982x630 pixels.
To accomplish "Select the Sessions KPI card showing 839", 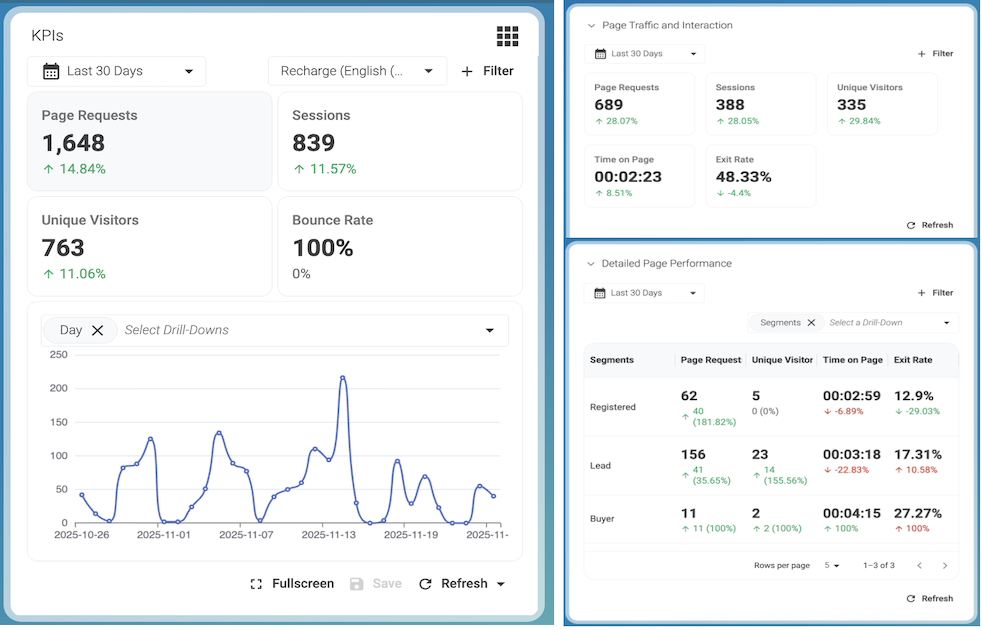I will 399,141.
